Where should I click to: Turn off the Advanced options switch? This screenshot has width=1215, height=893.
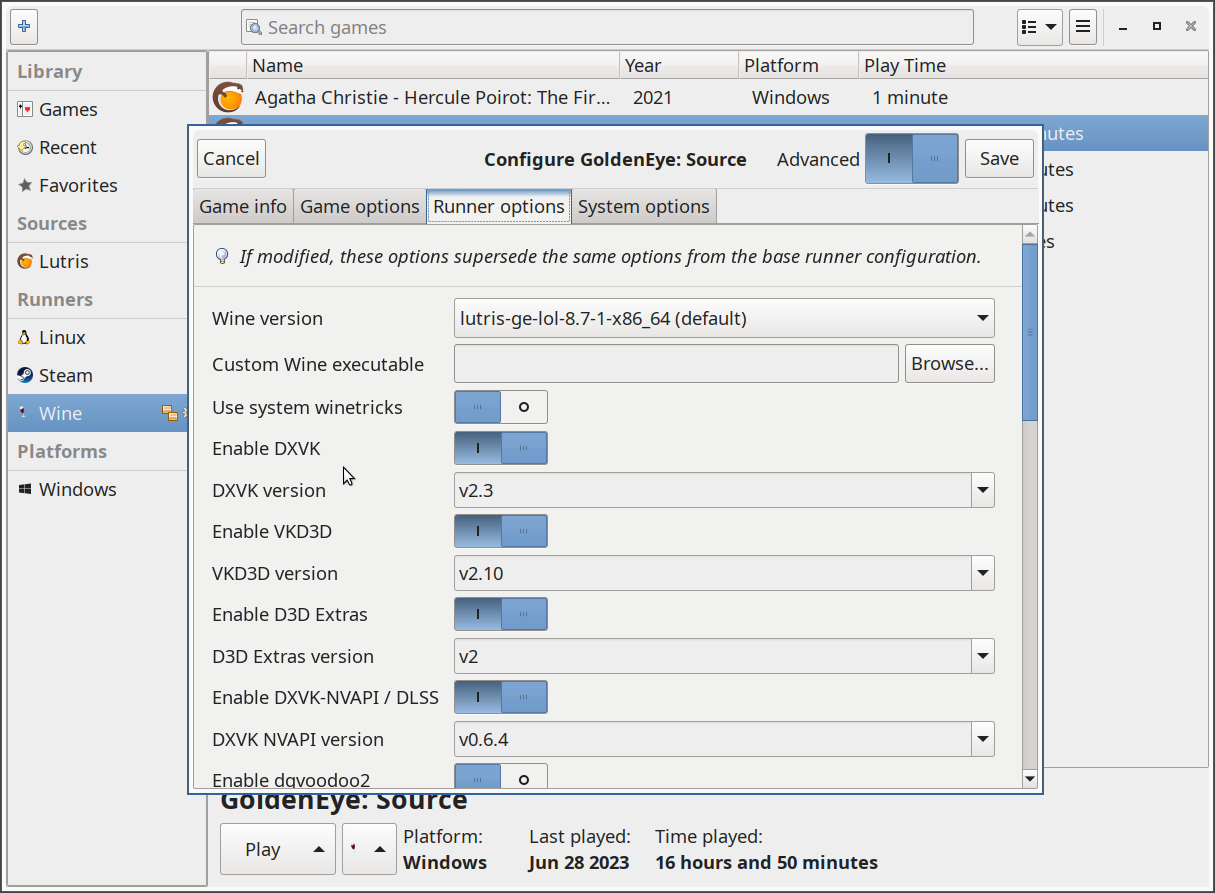click(911, 159)
